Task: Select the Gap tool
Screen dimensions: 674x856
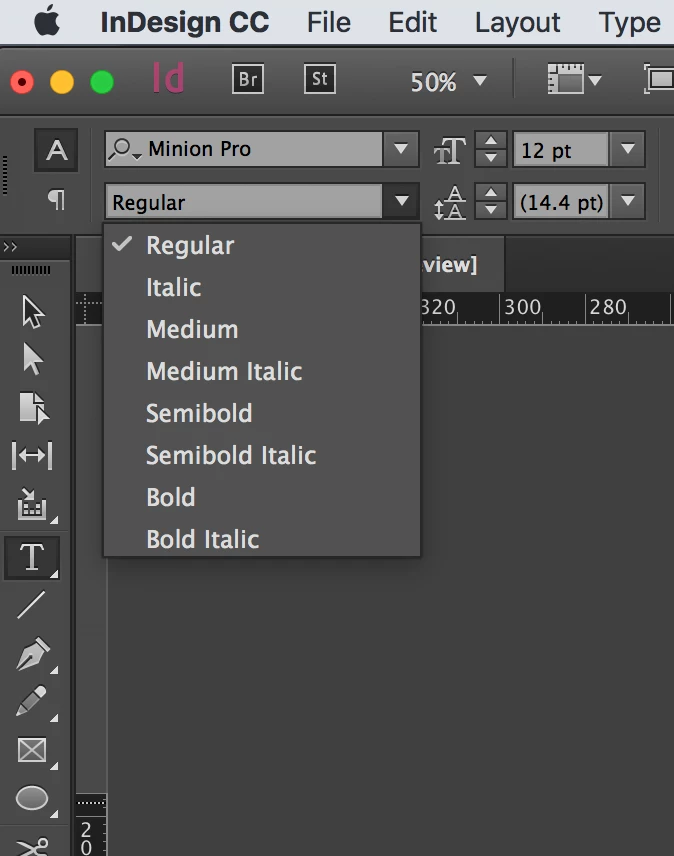Action: coord(32,455)
